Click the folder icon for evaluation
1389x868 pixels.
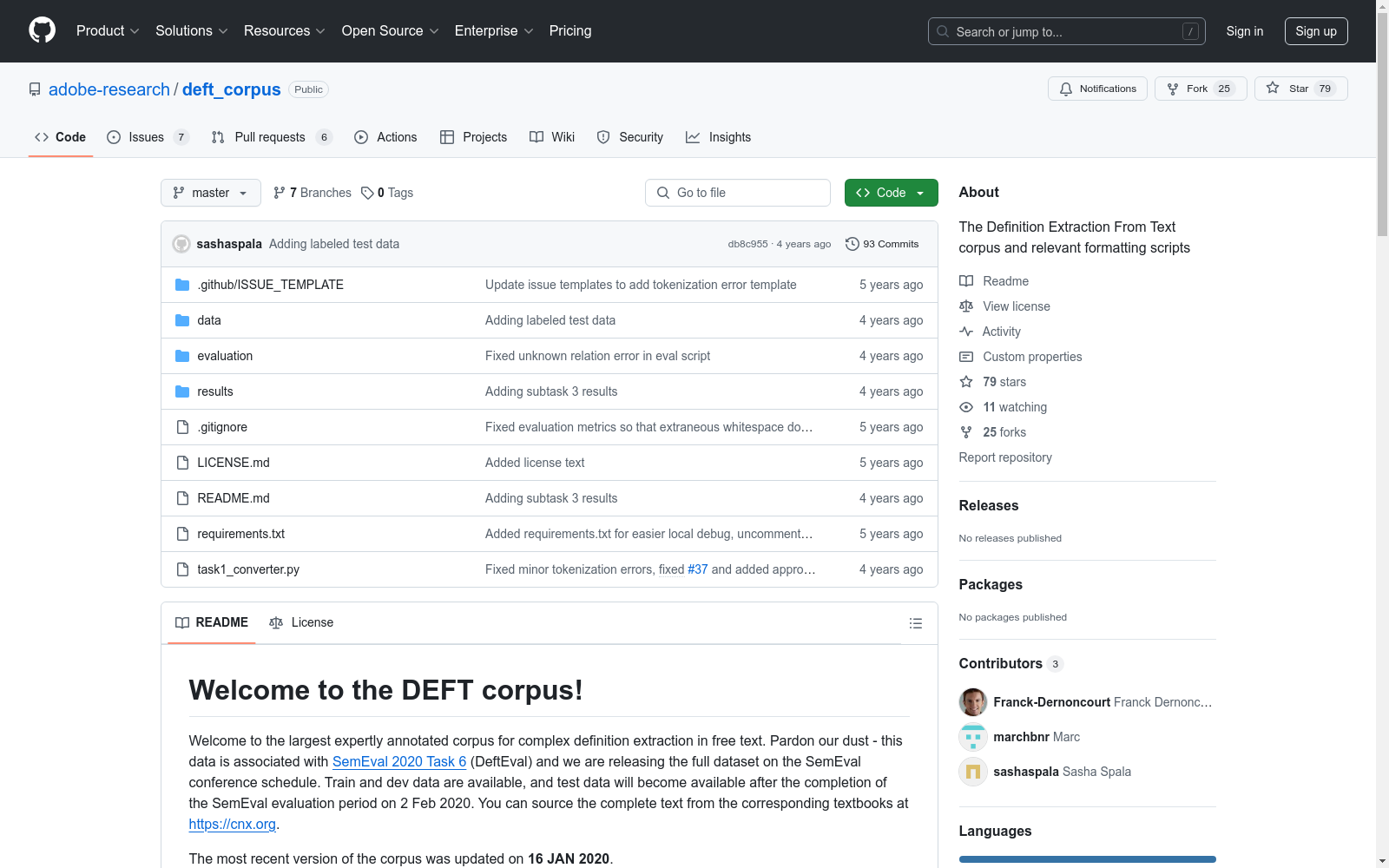(x=182, y=356)
